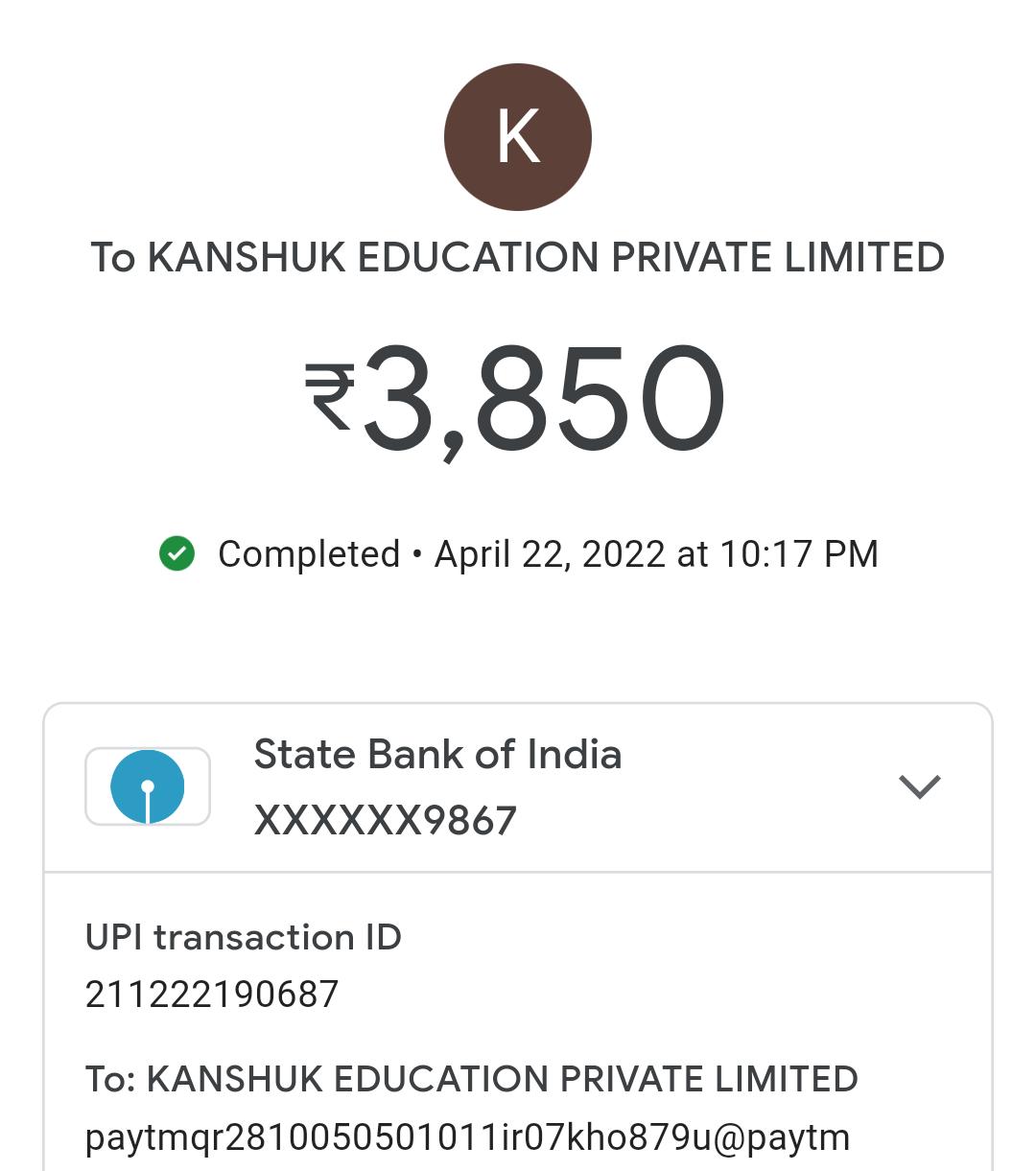Tap the 3,850 payment amount
This screenshot has width=1036, height=1171.
(543, 399)
